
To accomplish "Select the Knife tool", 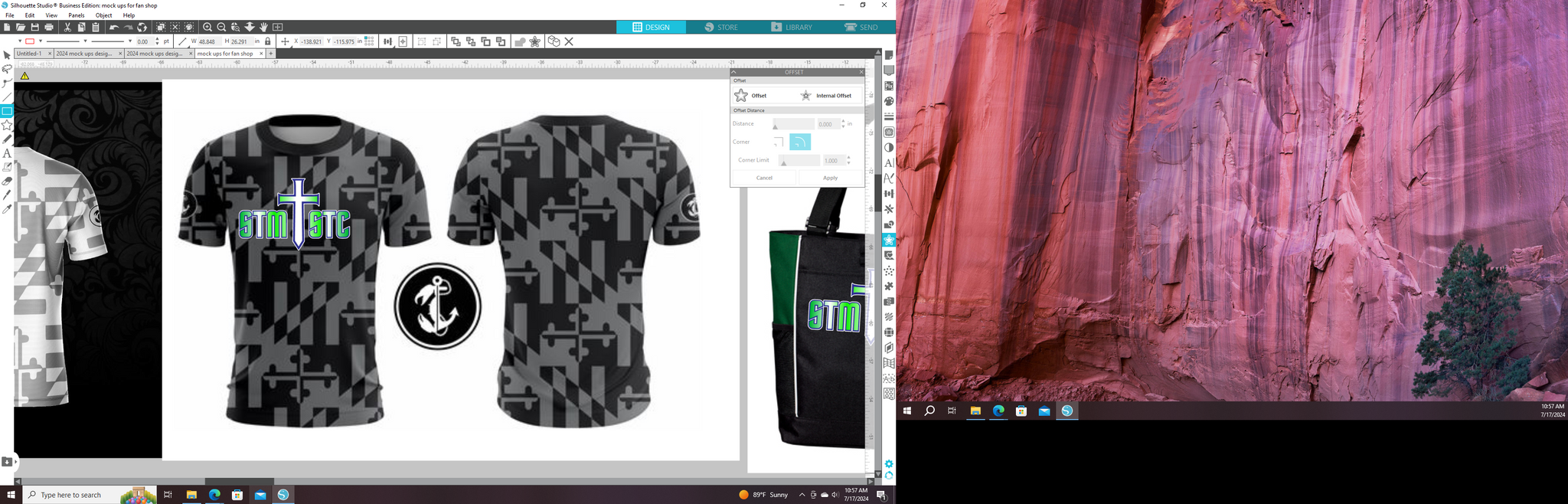I will [7, 195].
